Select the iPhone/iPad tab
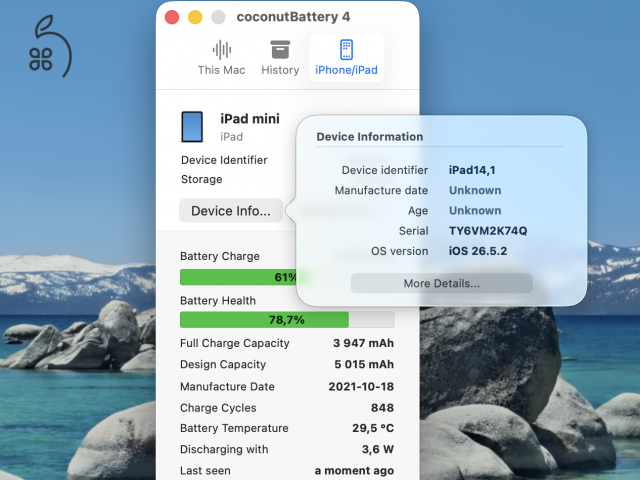This screenshot has height=480, width=640. click(x=346, y=58)
